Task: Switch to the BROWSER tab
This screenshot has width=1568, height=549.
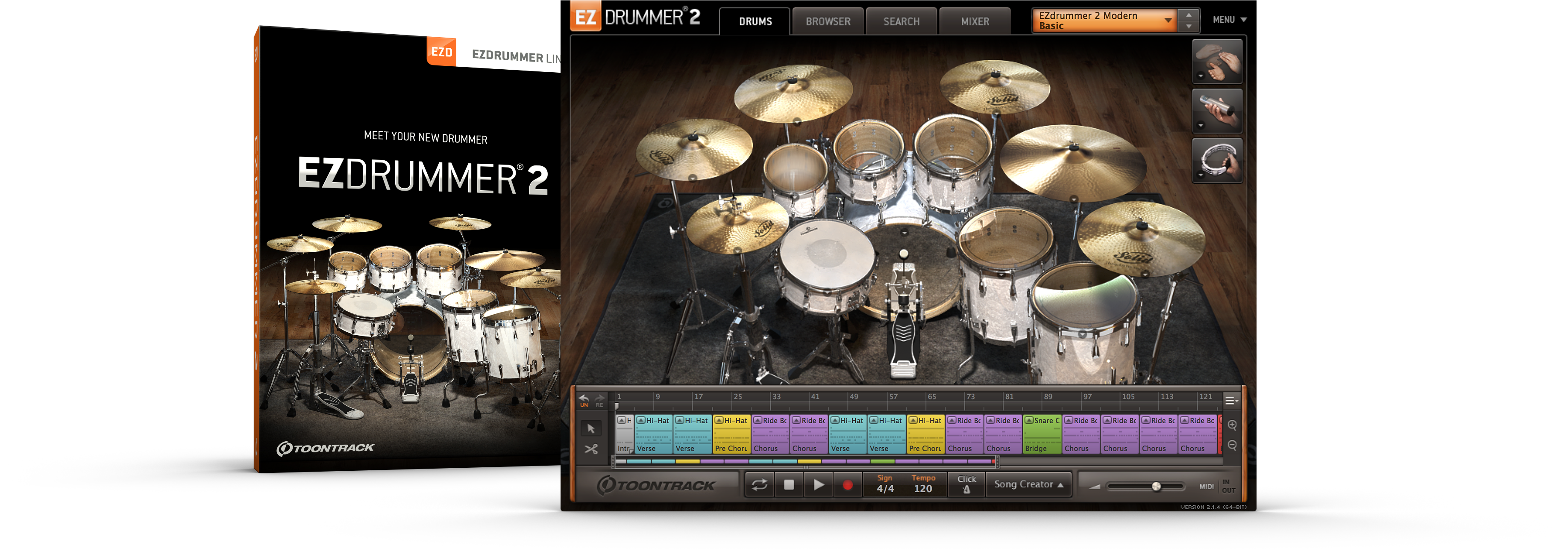Action: pos(828,21)
